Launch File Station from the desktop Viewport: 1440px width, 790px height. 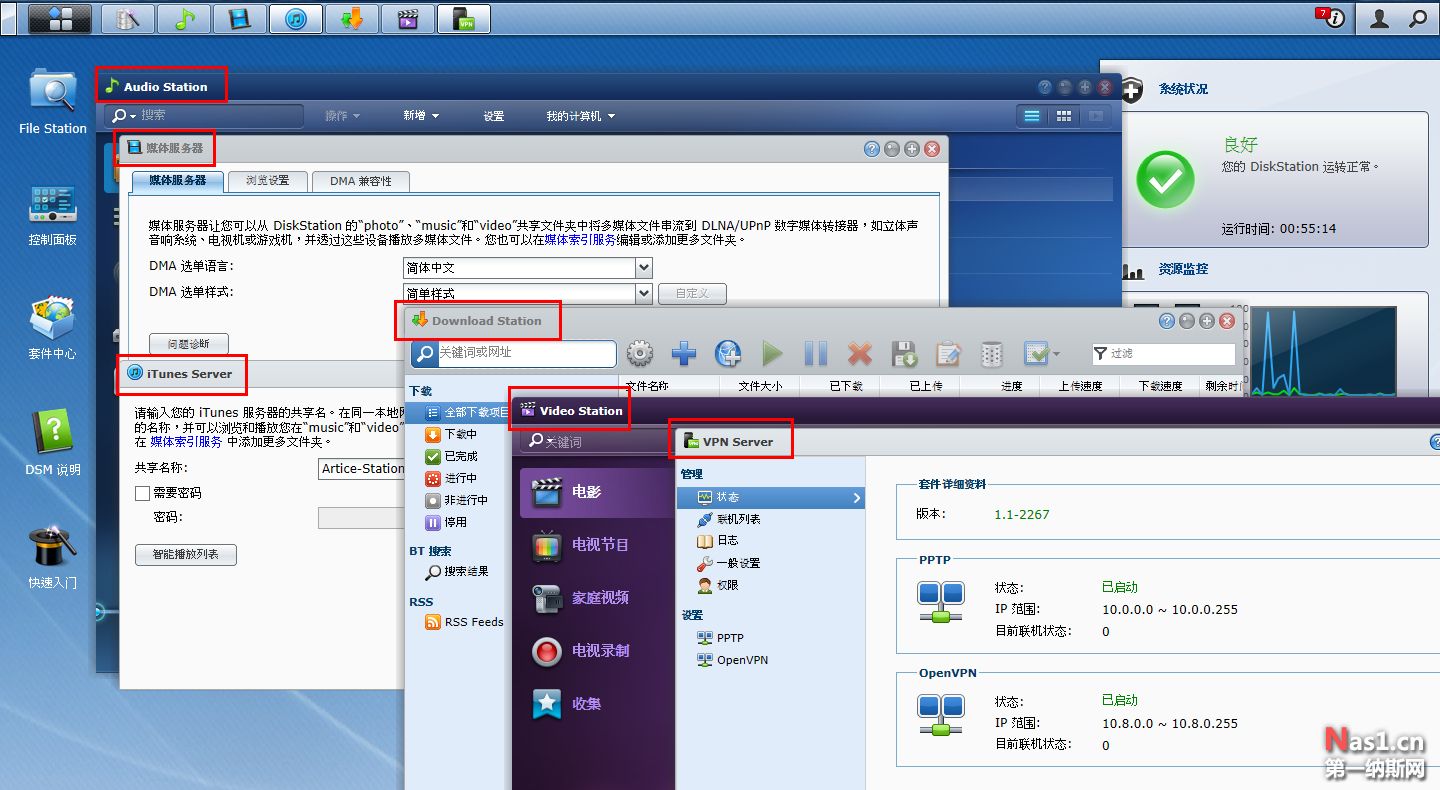(53, 102)
